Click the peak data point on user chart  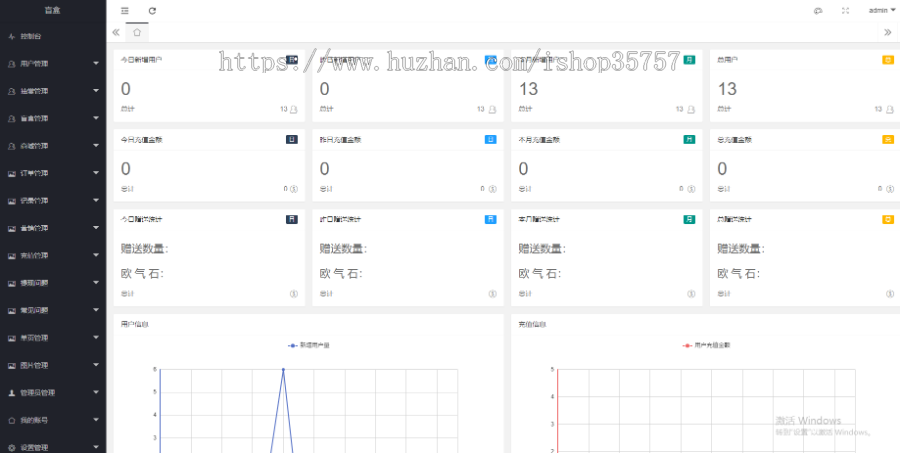click(283, 369)
